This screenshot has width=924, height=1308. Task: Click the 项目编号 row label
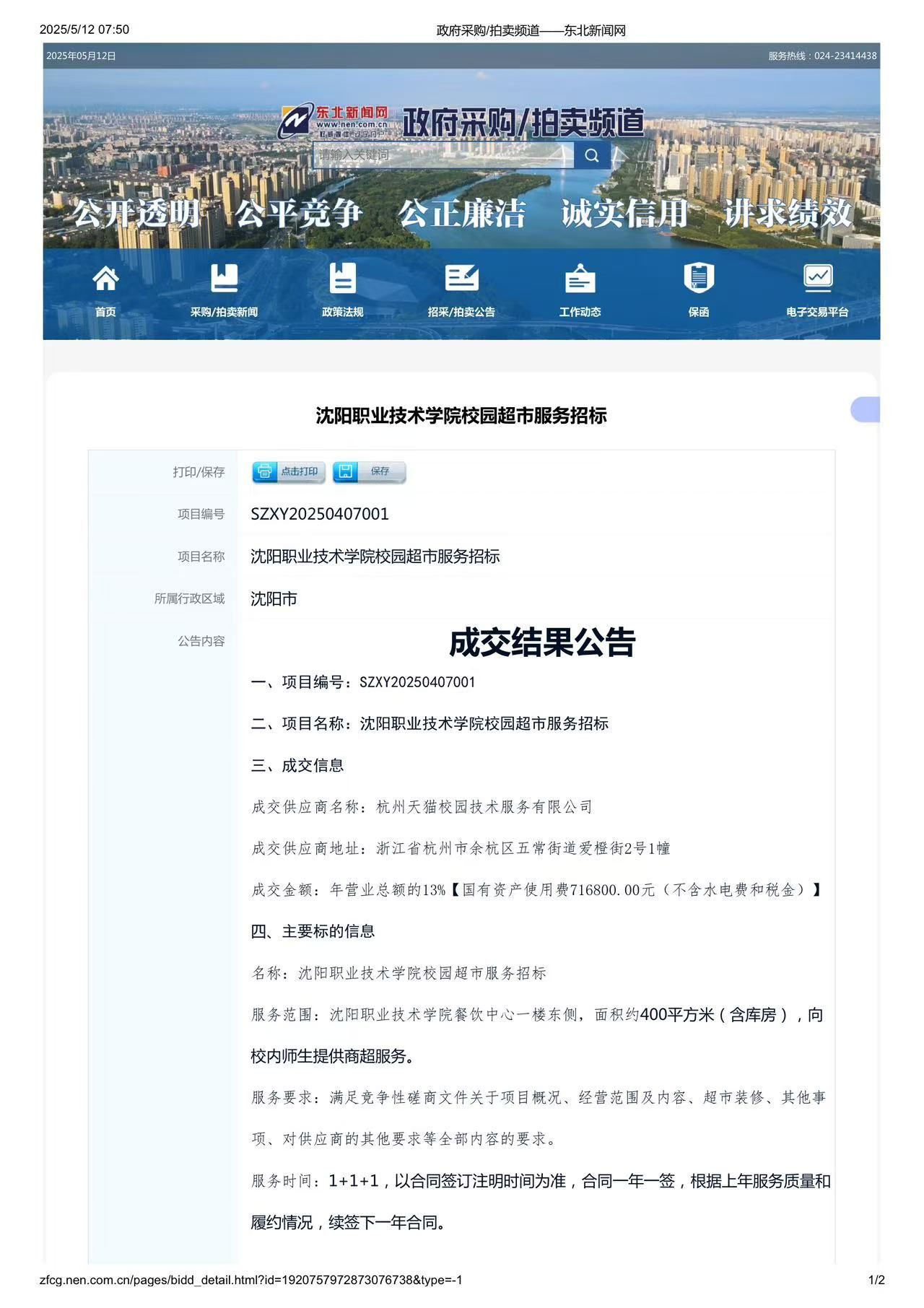(201, 514)
